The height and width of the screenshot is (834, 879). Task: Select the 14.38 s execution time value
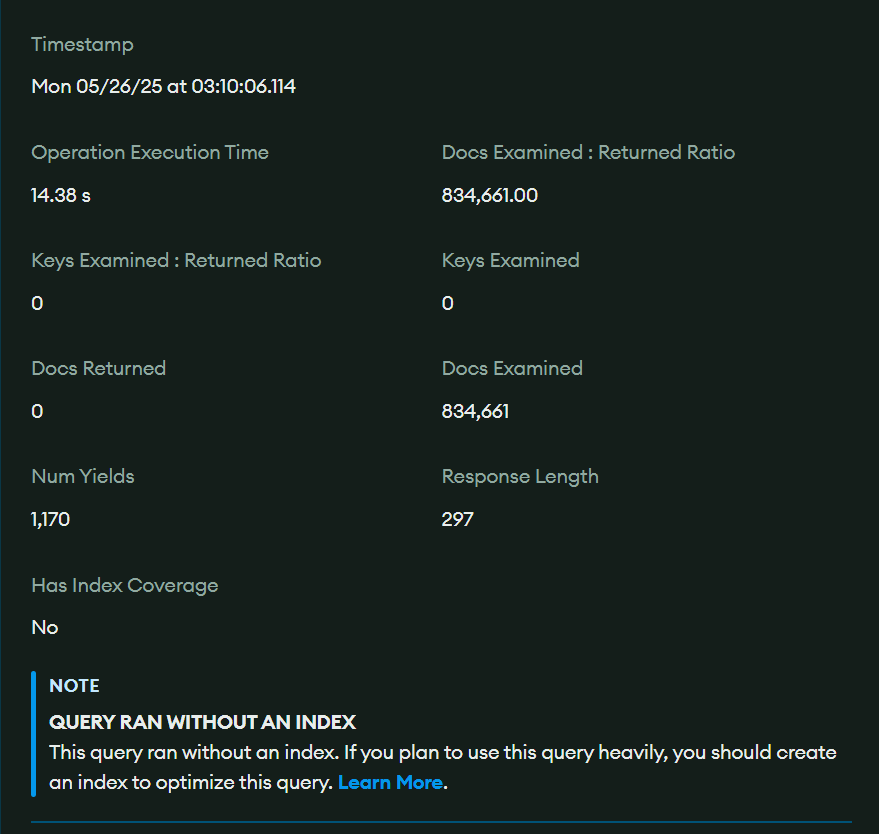tap(61, 195)
